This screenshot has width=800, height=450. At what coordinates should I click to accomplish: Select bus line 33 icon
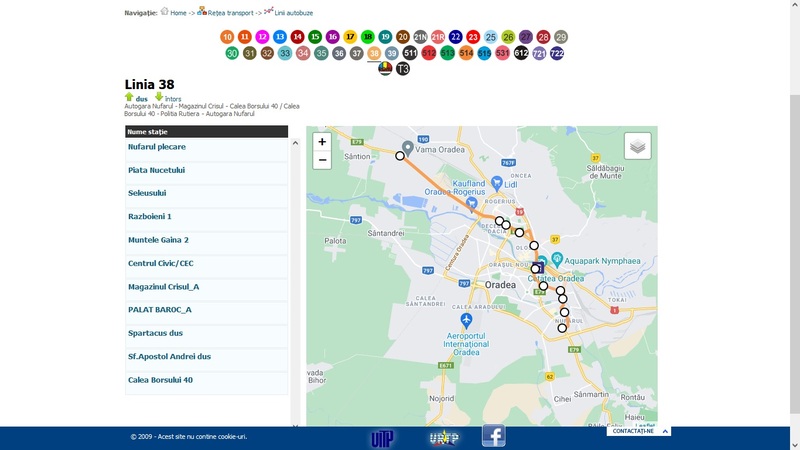click(x=285, y=53)
